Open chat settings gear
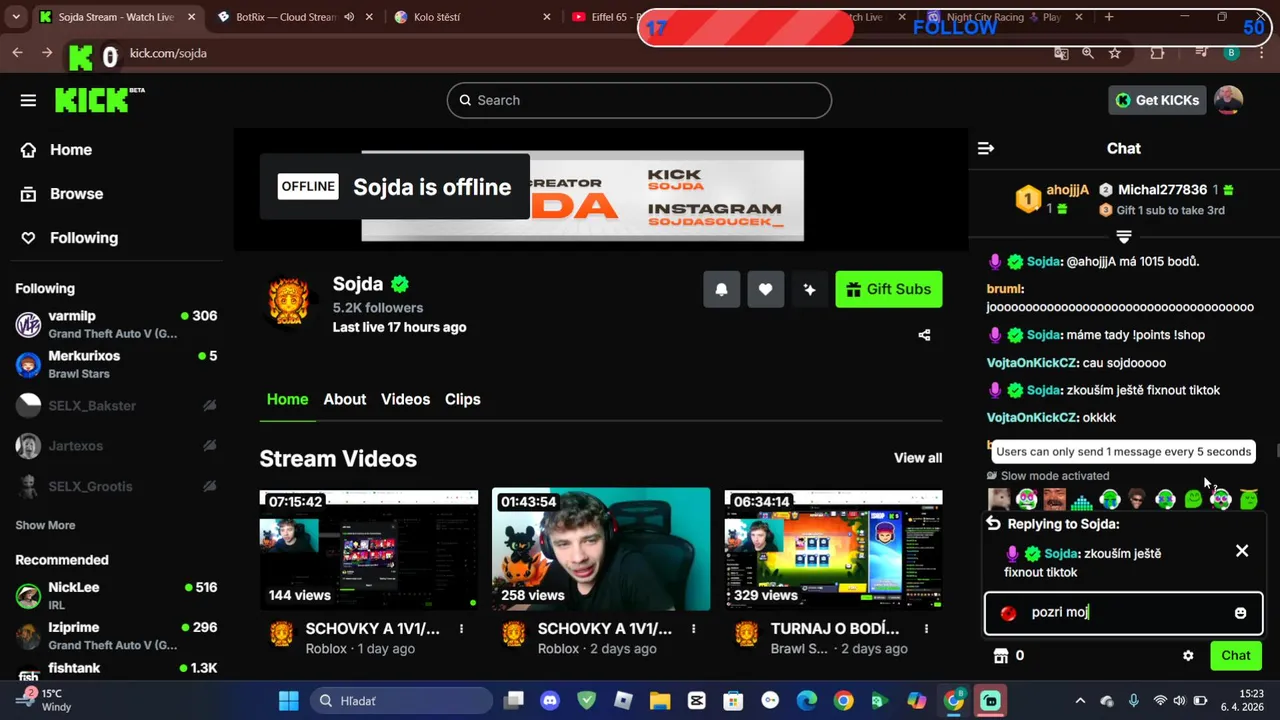 point(1188,656)
